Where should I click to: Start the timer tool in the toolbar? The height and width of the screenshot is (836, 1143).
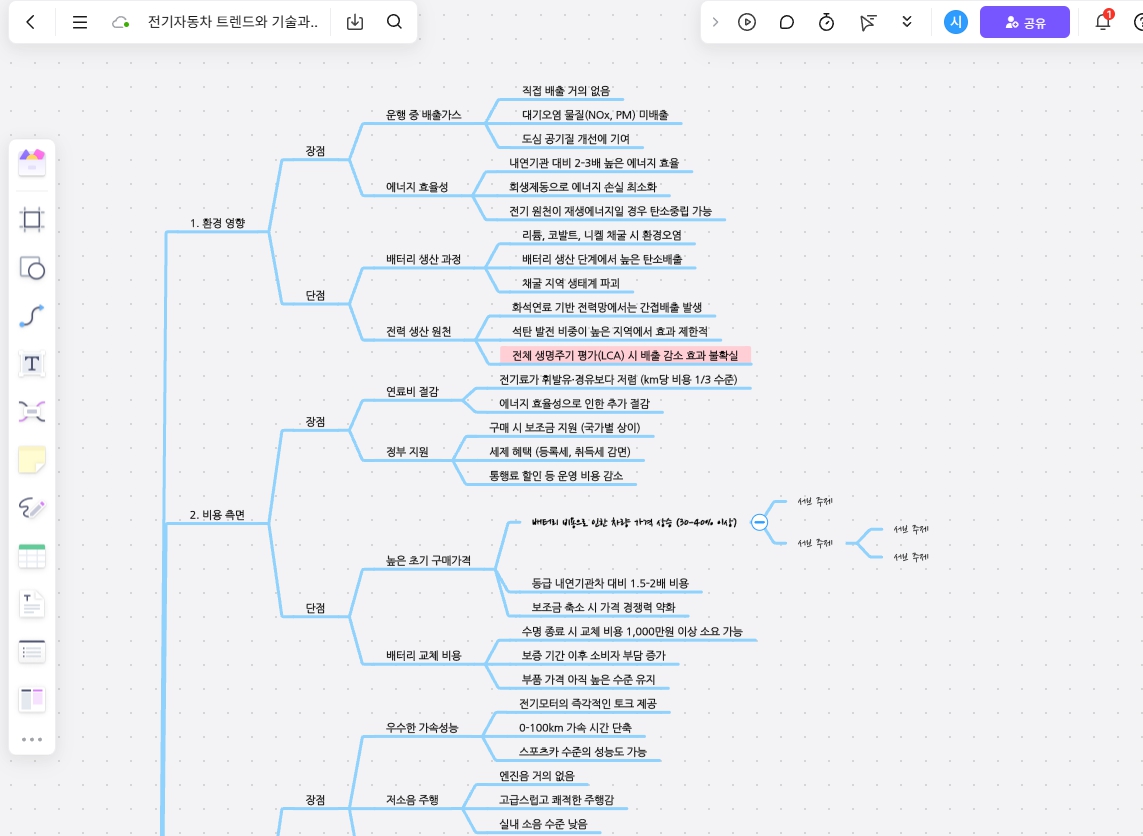point(827,22)
